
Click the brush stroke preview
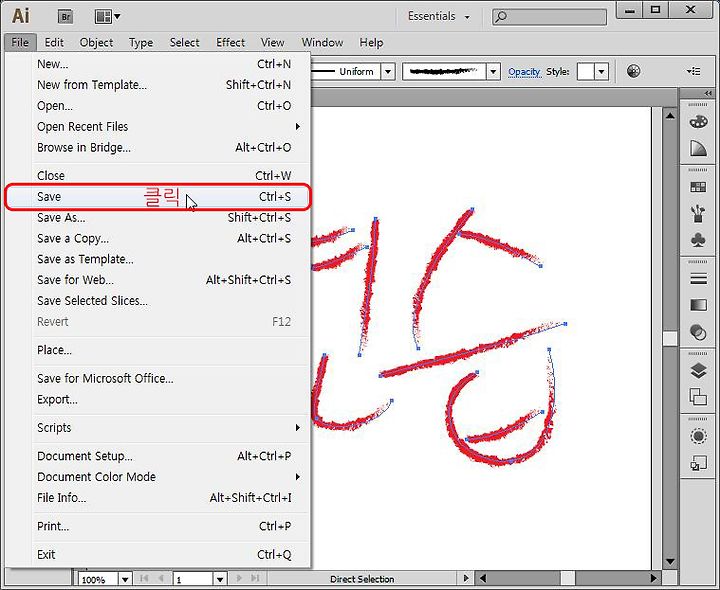[444, 72]
